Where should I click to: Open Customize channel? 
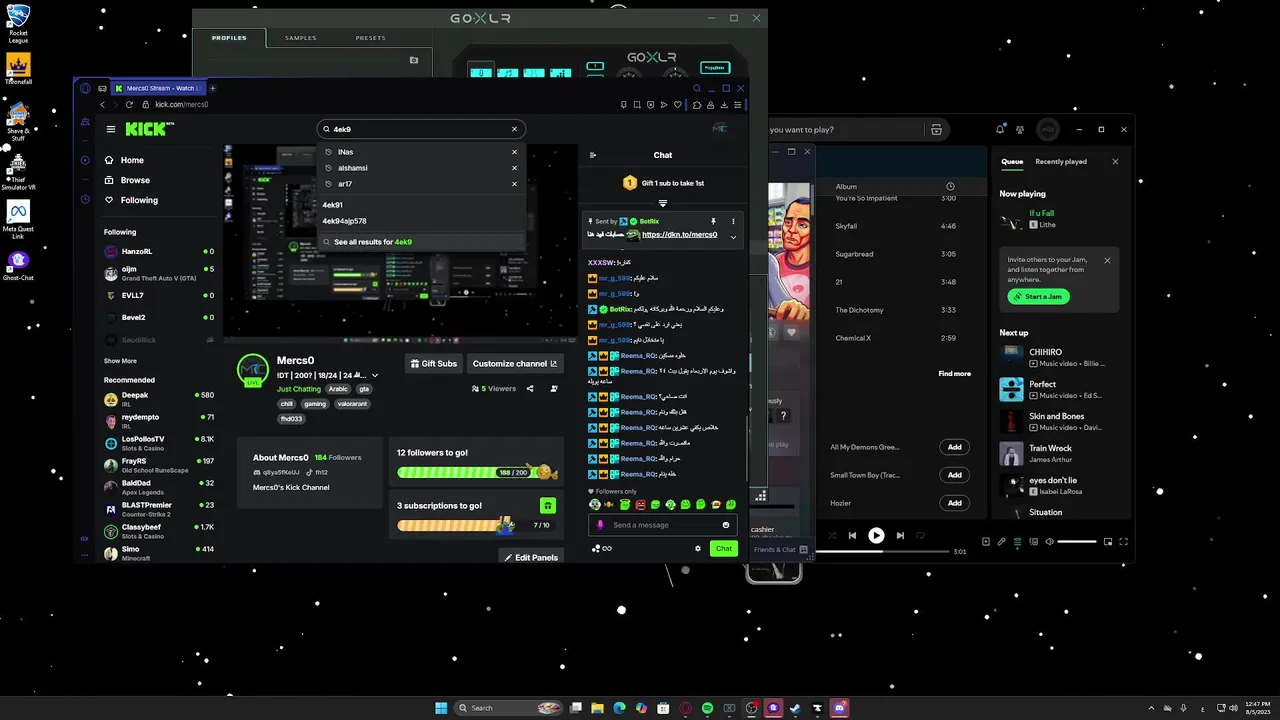pos(515,364)
